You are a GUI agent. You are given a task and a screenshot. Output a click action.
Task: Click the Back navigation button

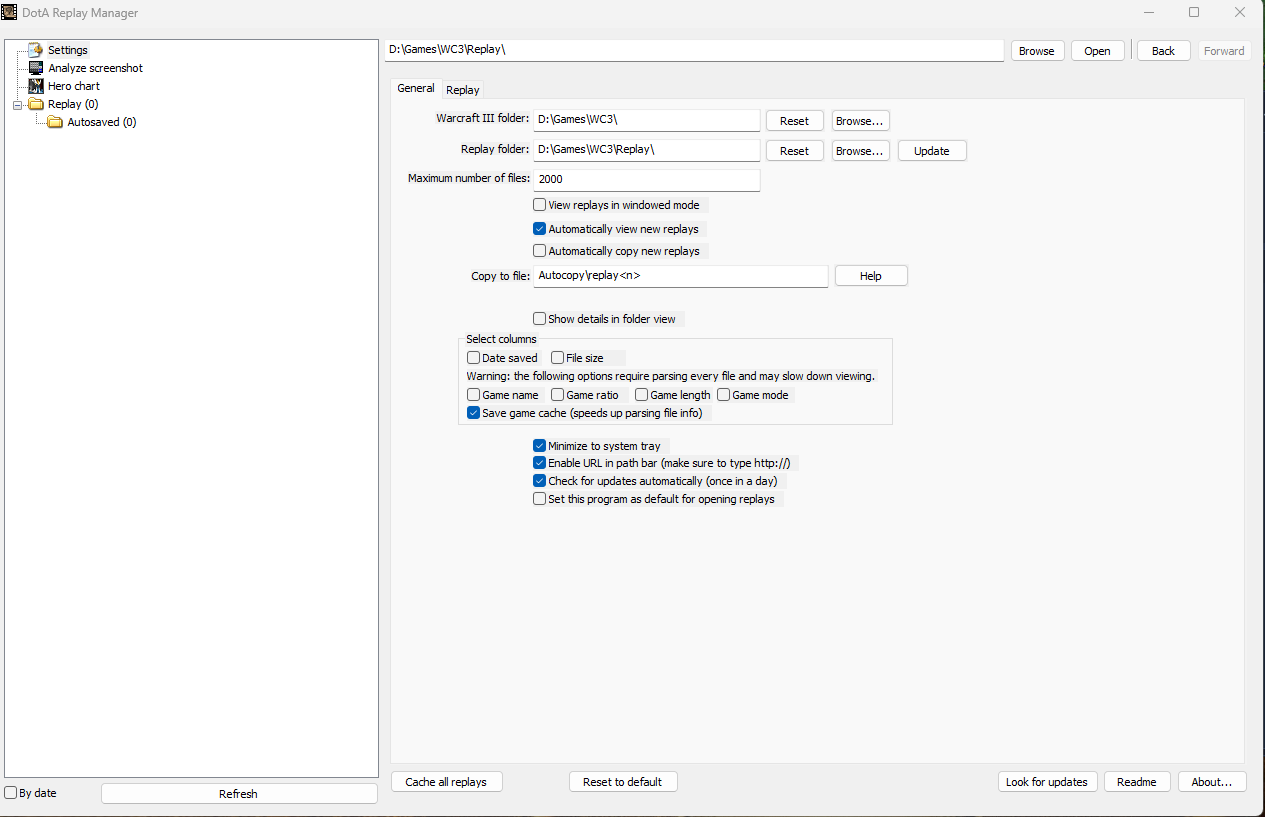point(1164,51)
